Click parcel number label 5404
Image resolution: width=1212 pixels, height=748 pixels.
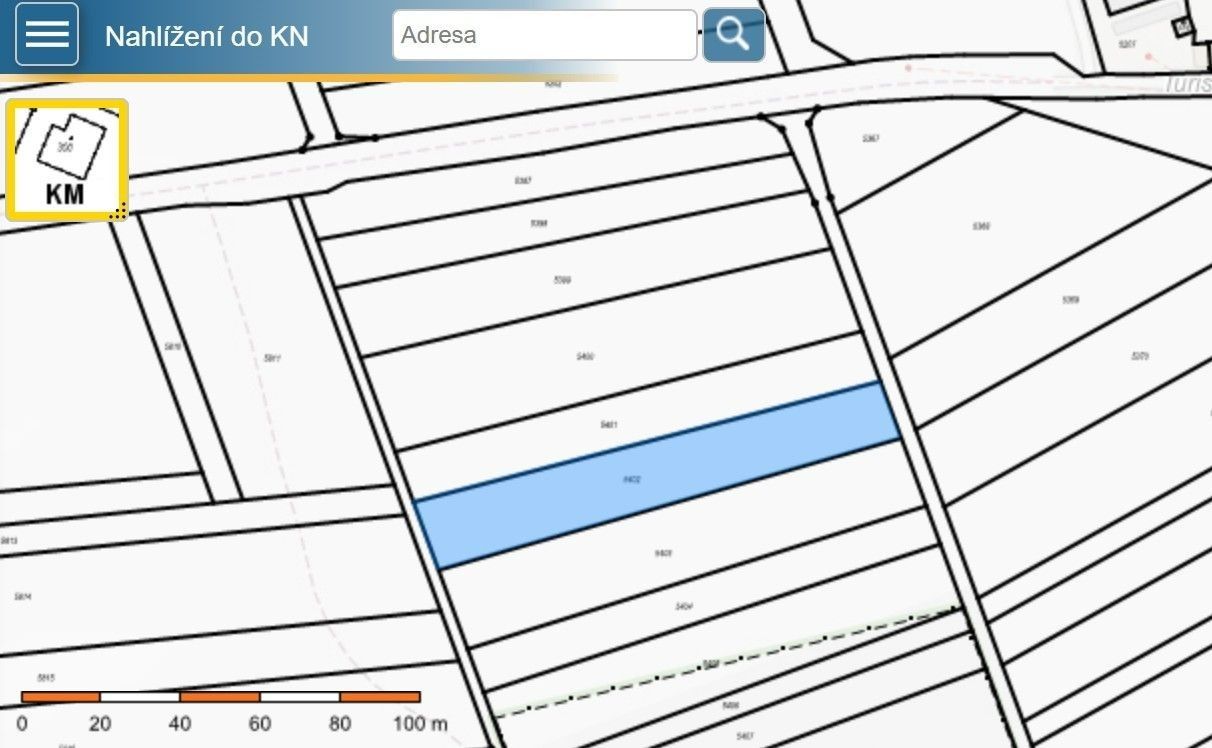click(x=685, y=606)
